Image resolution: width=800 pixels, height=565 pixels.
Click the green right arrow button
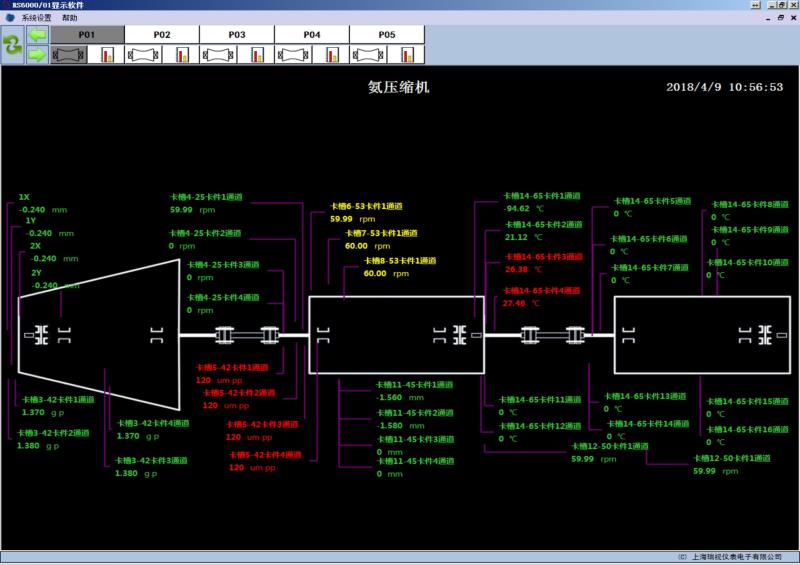coord(37,54)
